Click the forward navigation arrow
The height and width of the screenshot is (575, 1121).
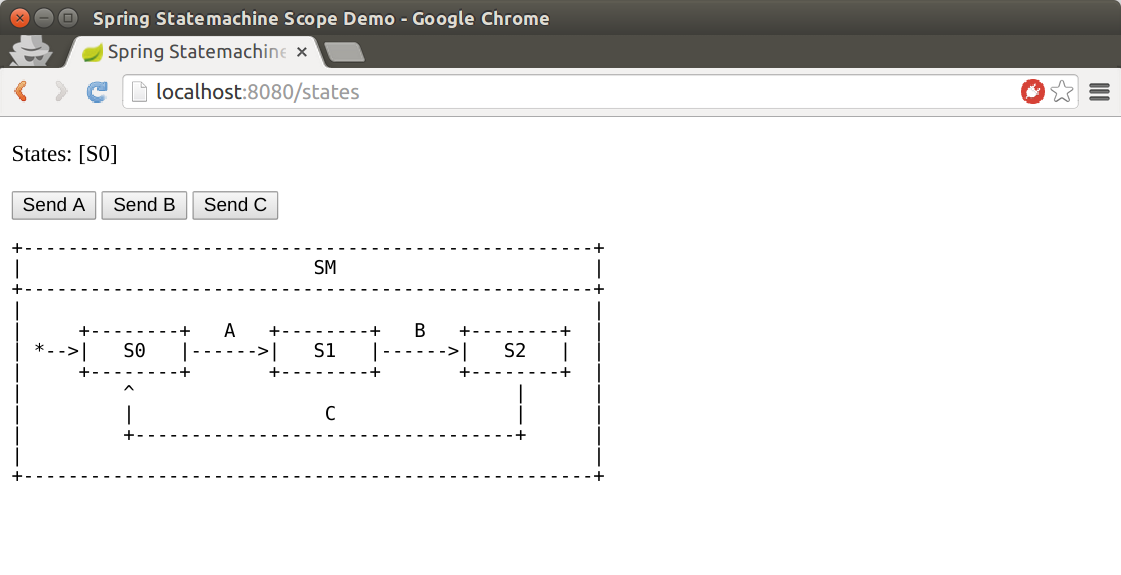pos(61,92)
